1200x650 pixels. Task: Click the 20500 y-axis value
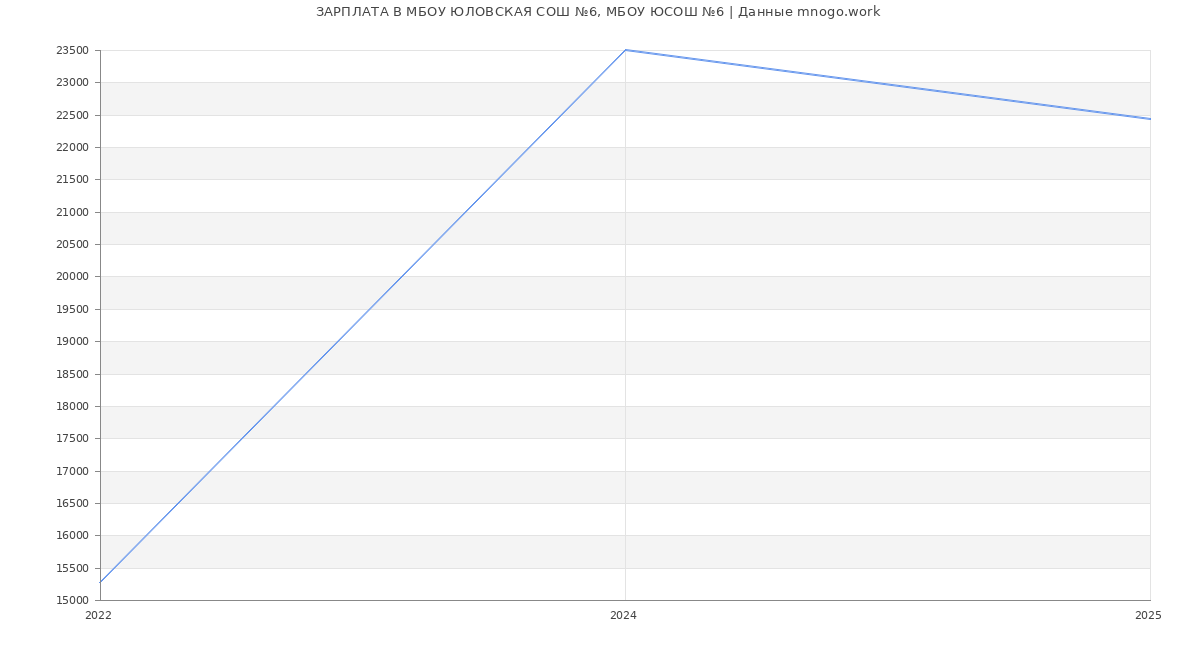click(x=73, y=244)
